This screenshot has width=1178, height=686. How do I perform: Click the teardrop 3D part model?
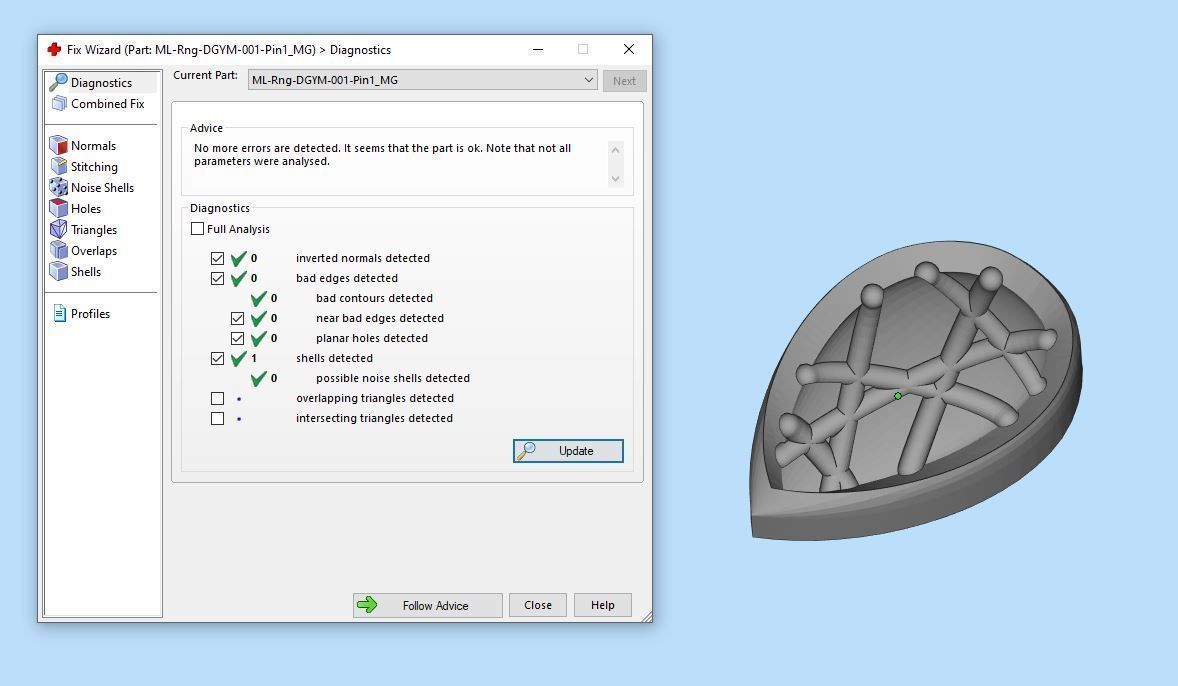pos(916,390)
